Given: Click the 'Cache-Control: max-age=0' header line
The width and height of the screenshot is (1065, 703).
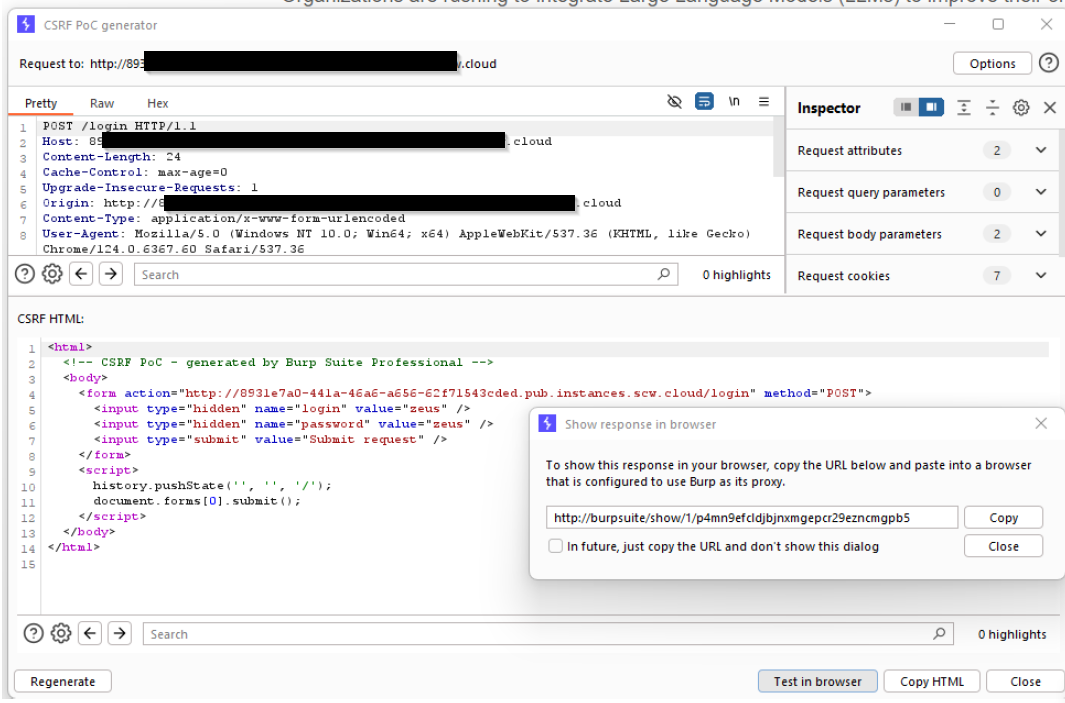Looking at the screenshot, I should pos(134,172).
